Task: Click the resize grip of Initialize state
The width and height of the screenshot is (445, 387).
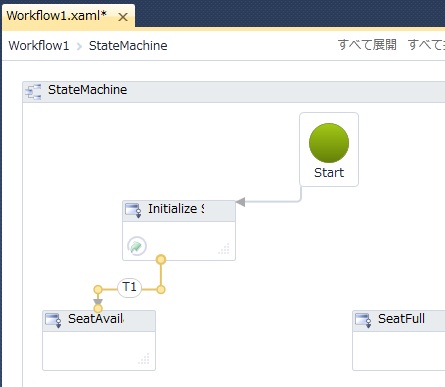Action: click(x=224, y=249)
